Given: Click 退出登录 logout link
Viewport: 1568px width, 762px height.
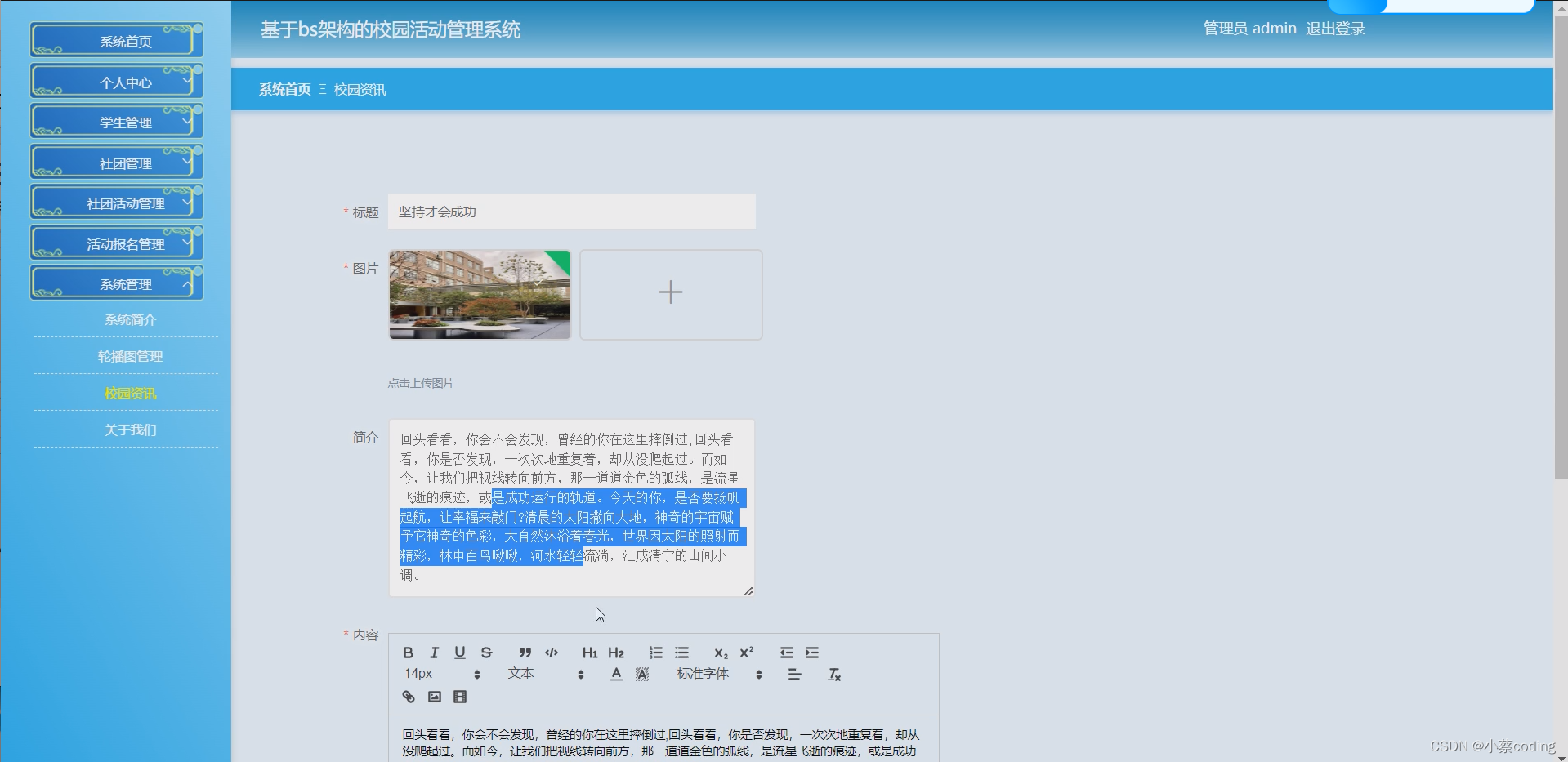Looking at the screenshot, I should pyautogui.click(x=1335, y=29).
